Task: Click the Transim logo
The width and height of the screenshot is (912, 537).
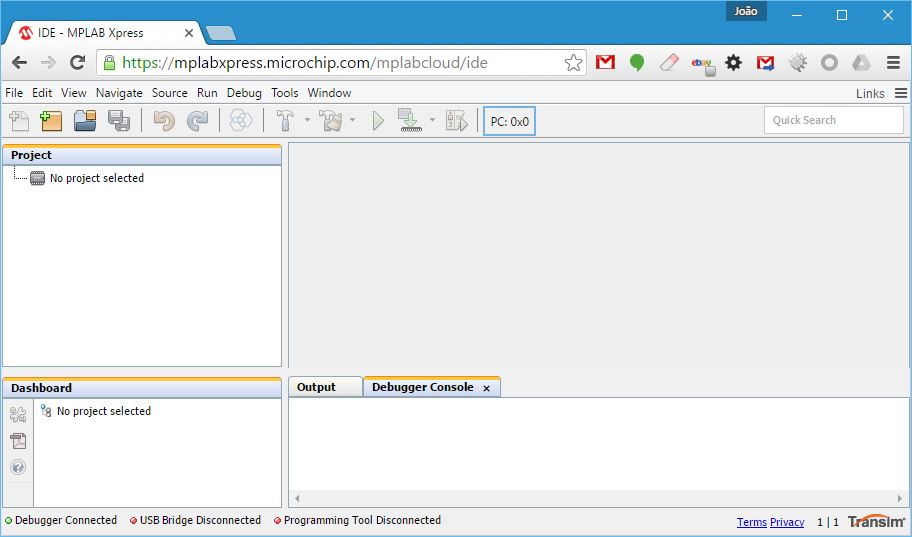Action: pos(877,521)
